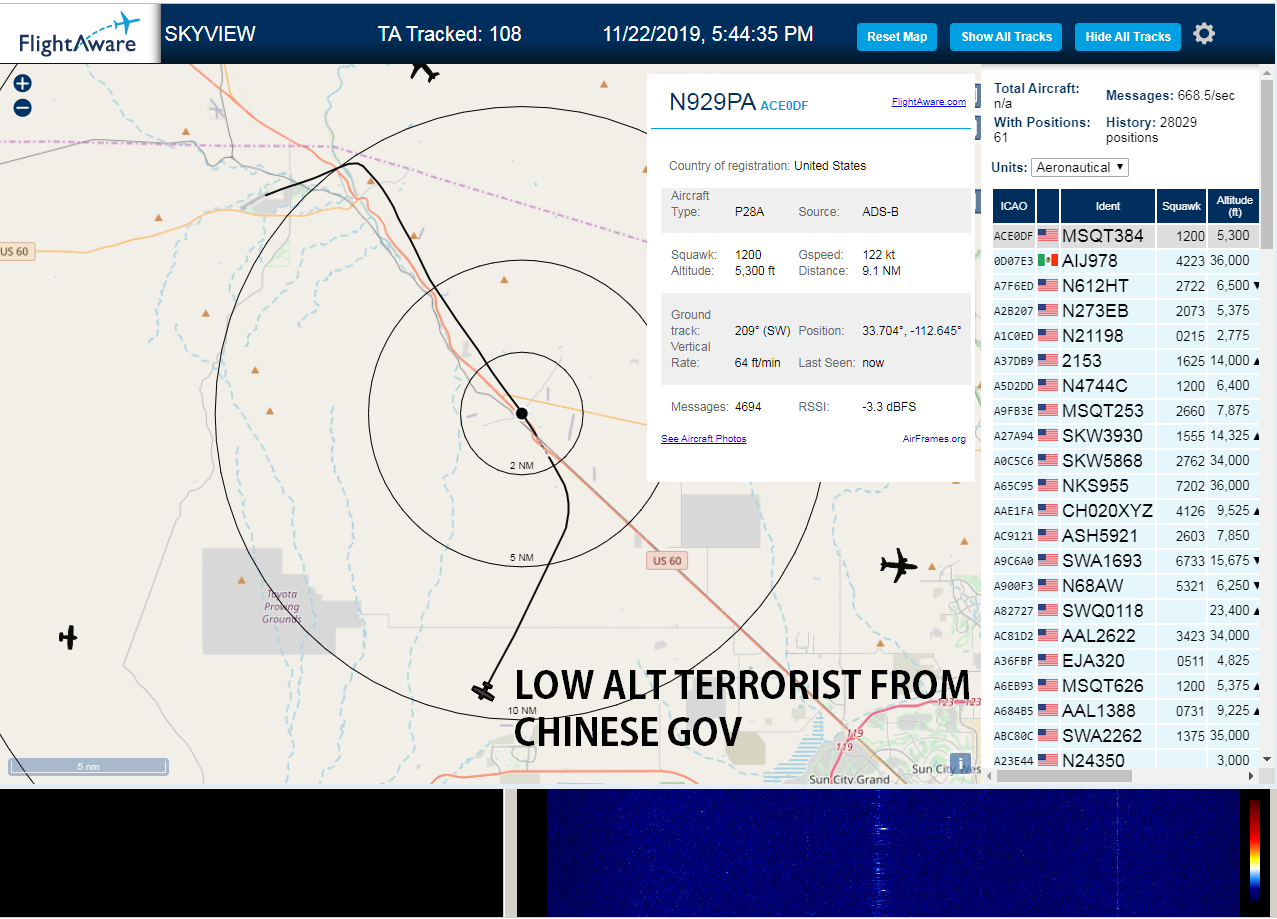Click the US flag in 2153 row

(1048, 360)
